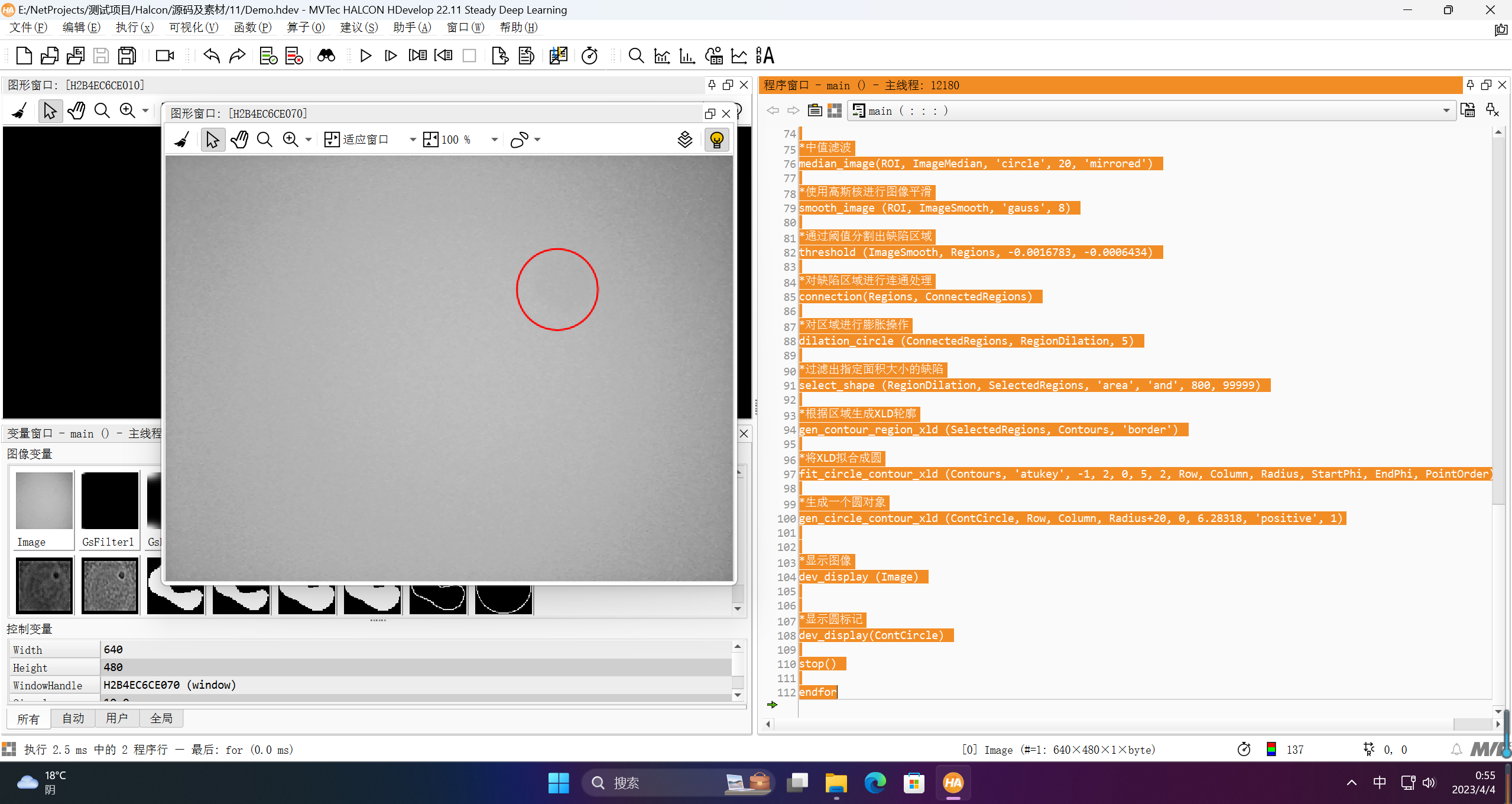Toggle the layers stack icon

684,140
